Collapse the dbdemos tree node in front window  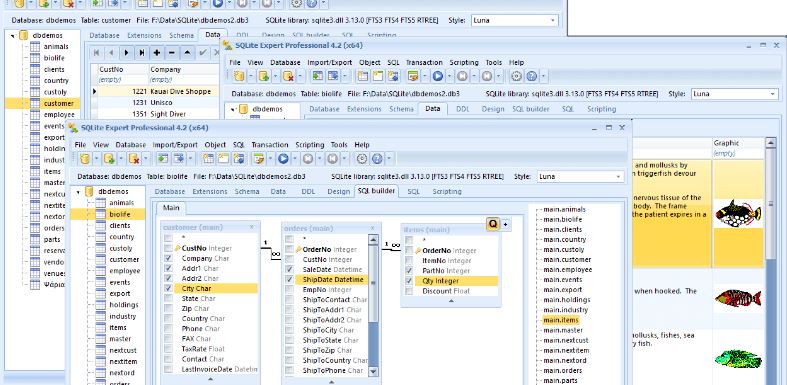click(78, 192)
